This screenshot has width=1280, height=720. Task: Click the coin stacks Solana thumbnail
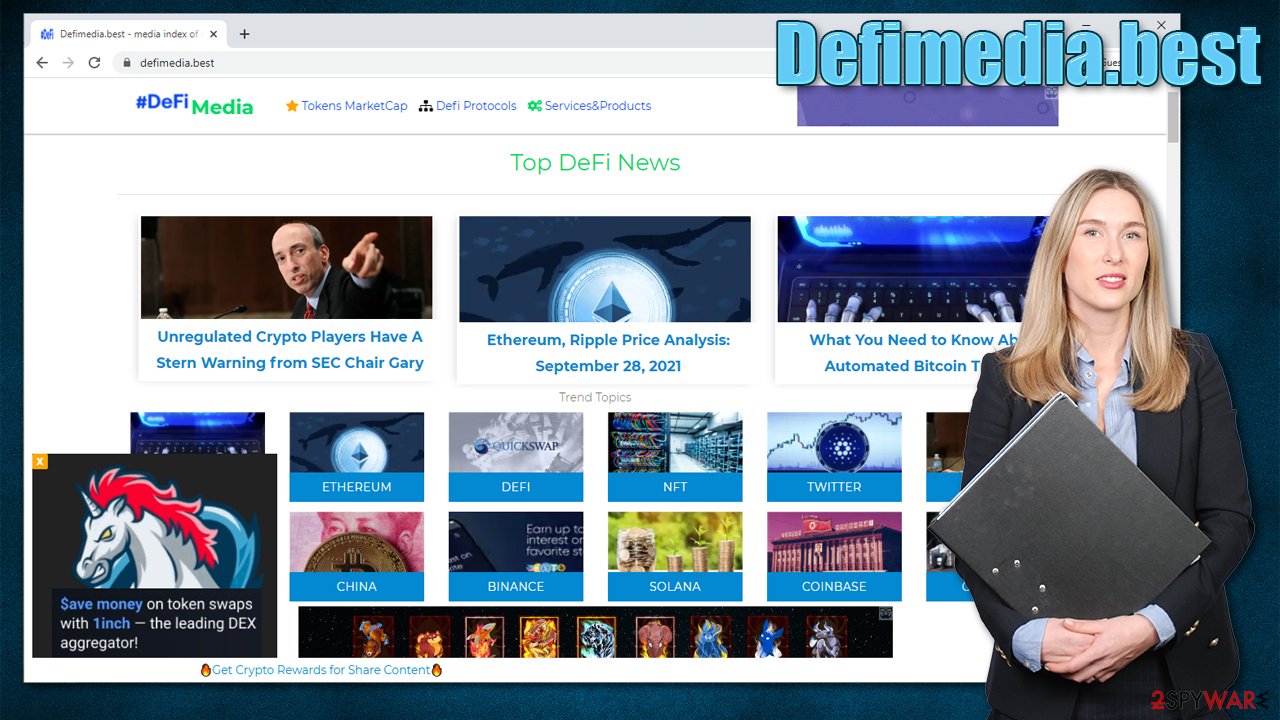point(675,543)
